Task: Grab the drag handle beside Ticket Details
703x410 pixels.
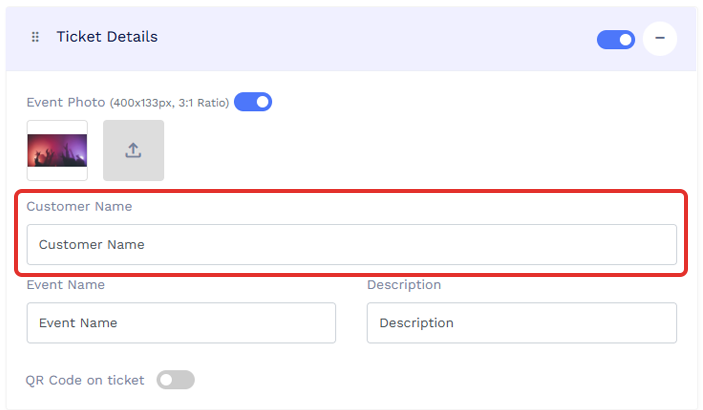Action: [35, 37]
